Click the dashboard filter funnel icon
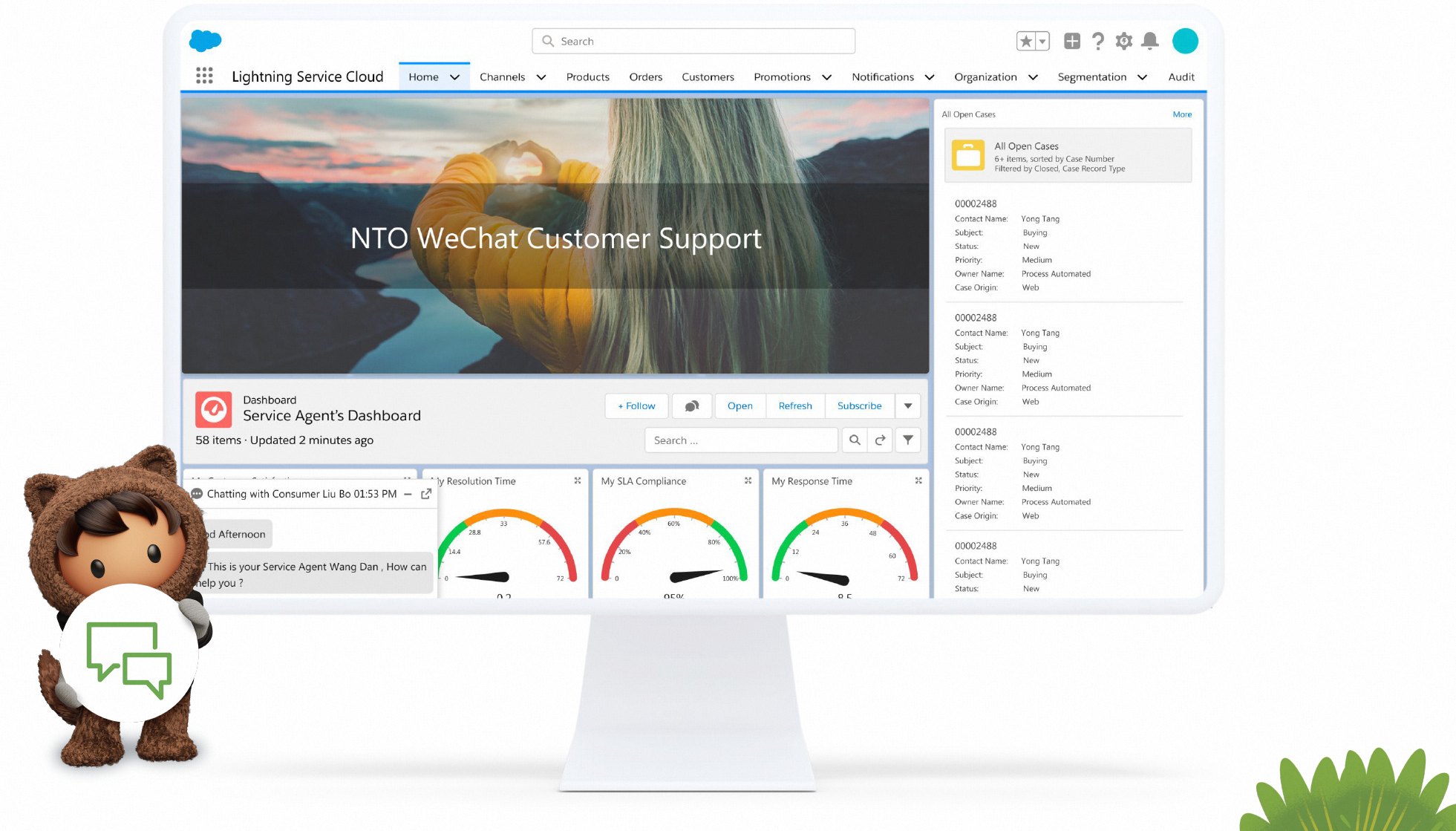 (x=907, y=440)
